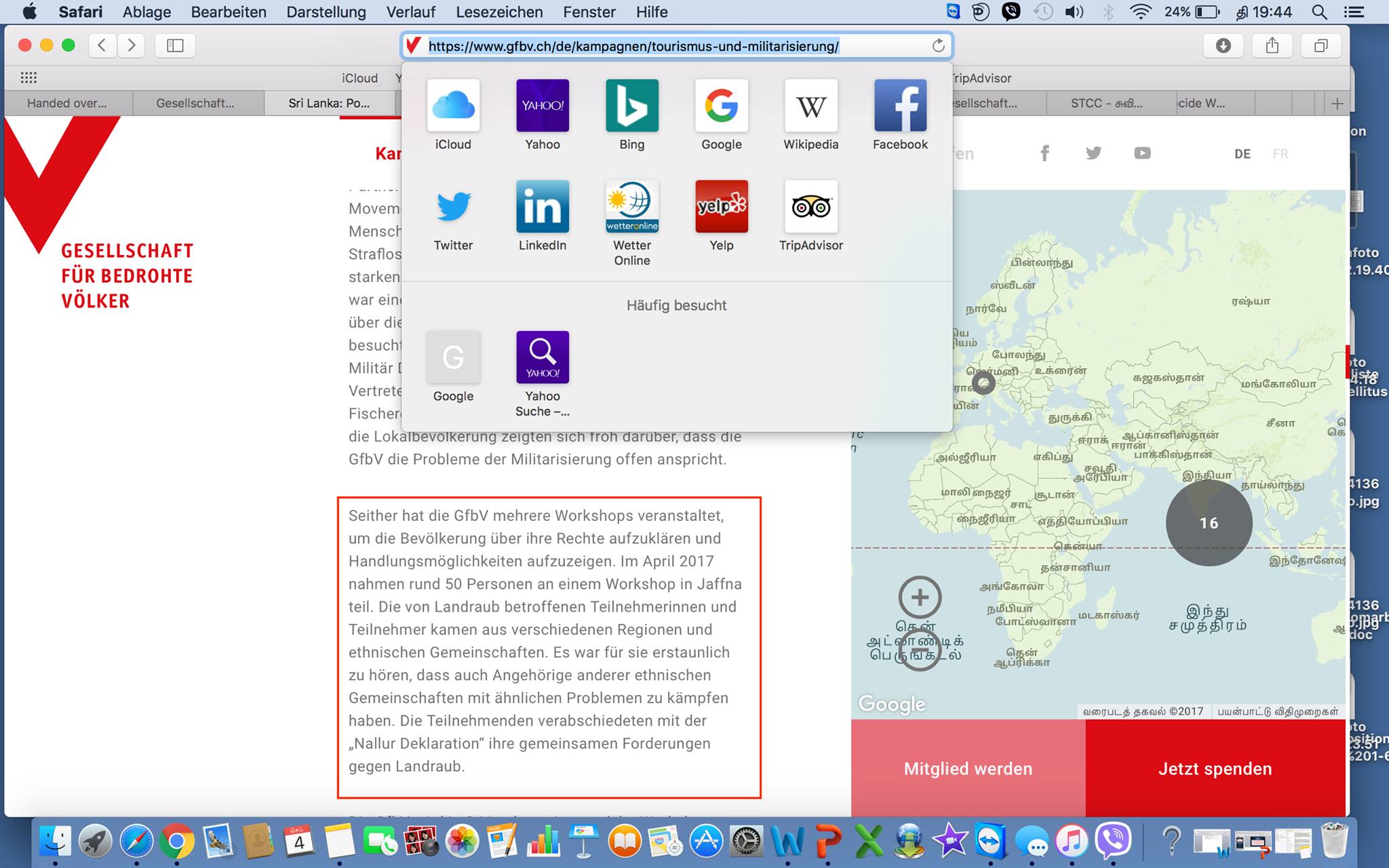The image size is (1389, 868).
Task: Go forward to the next page
Action: (x=132, y=45)
